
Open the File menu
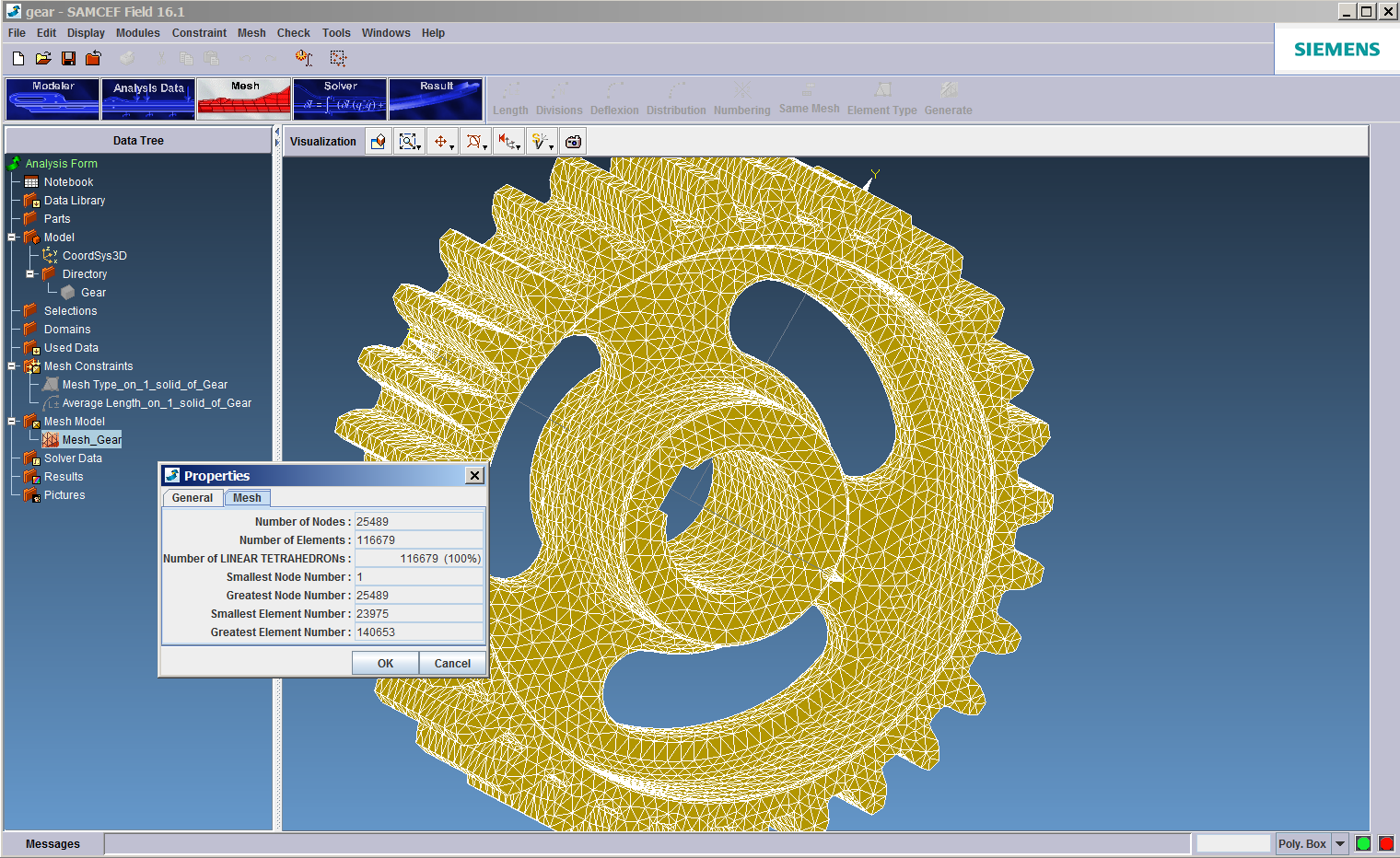(17, 33)
